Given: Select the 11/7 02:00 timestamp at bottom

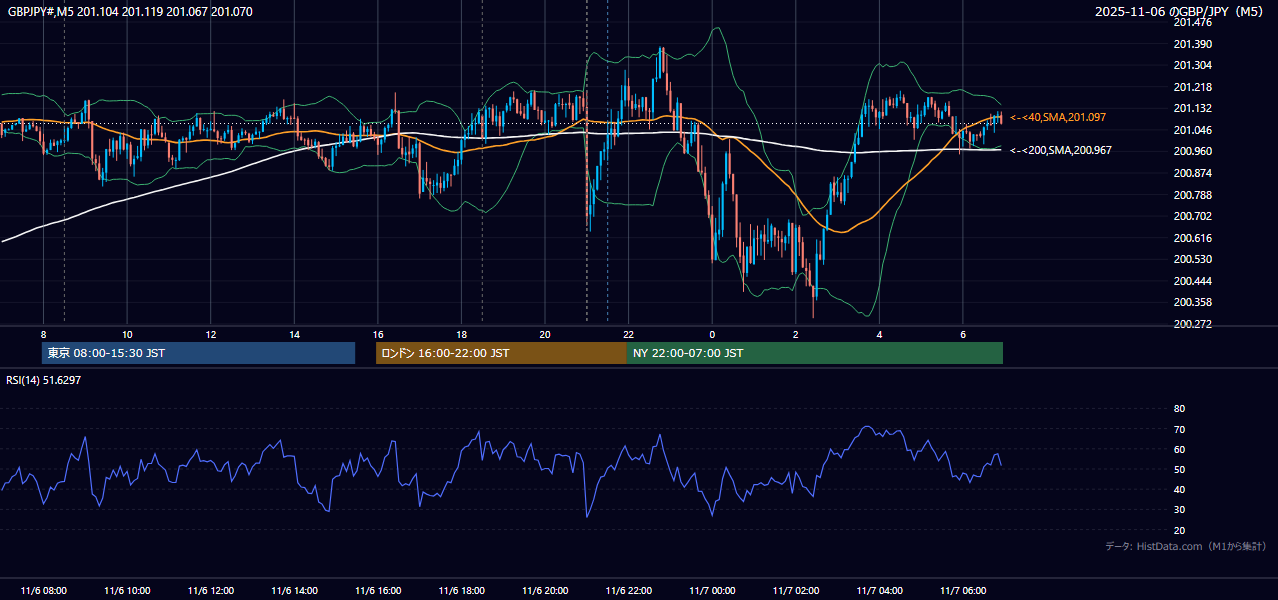Looking at the screenshot, I should coord(795,591).
